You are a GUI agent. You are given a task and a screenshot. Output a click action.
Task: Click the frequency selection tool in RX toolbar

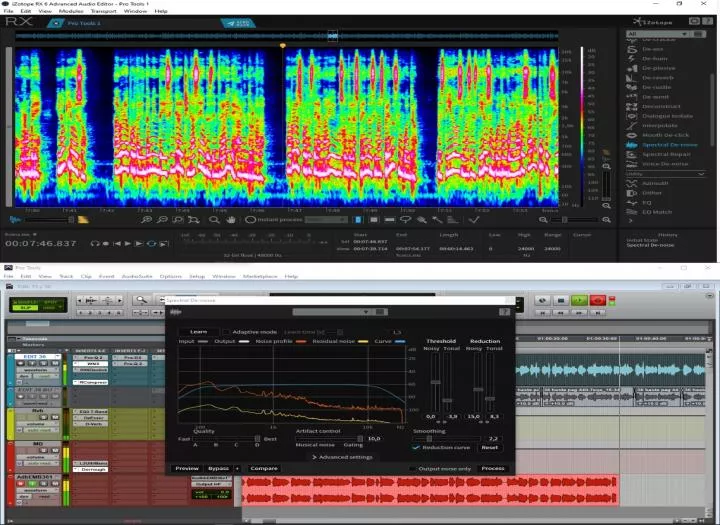coord(389,220)
